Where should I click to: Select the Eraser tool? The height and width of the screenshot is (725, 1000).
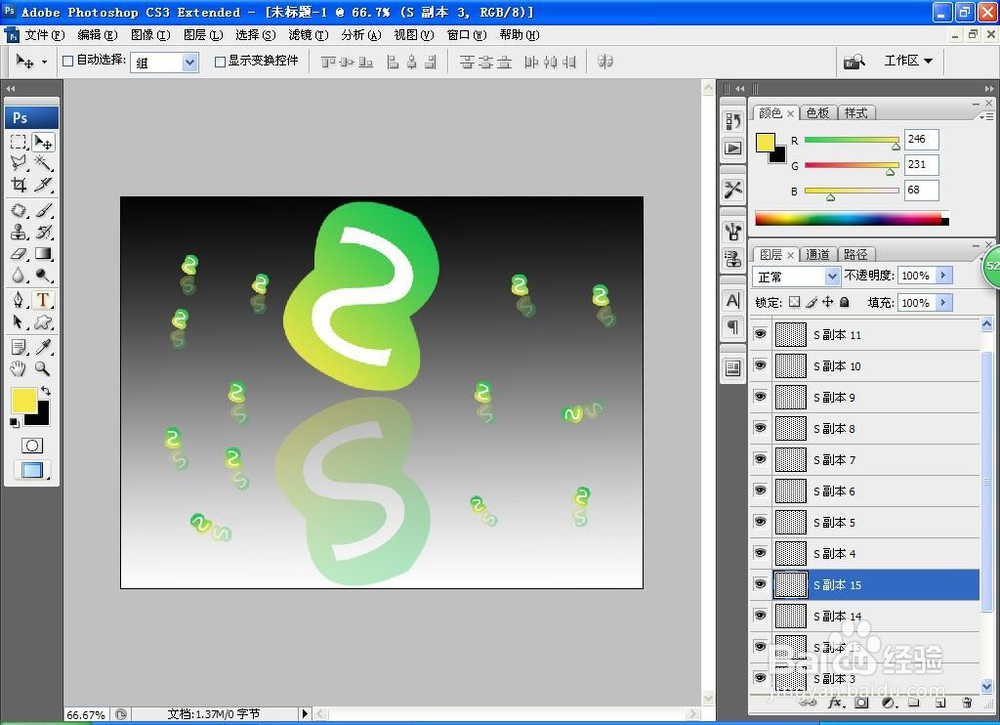[18, 254]
